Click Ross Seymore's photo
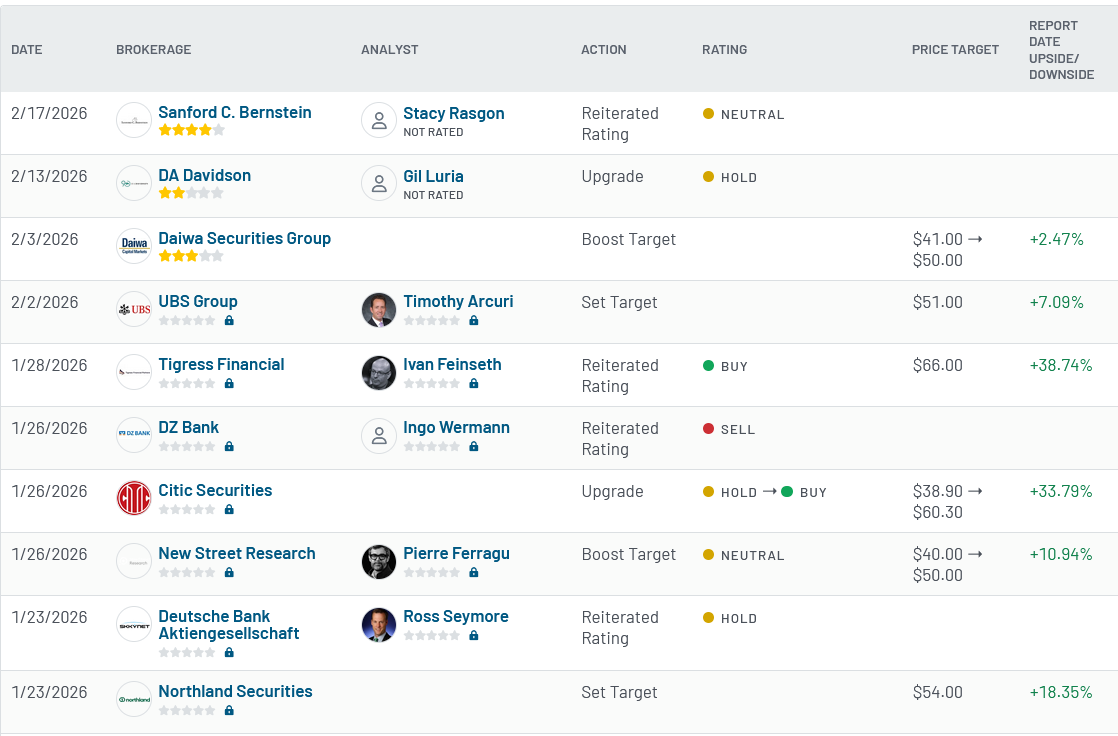 379,624
